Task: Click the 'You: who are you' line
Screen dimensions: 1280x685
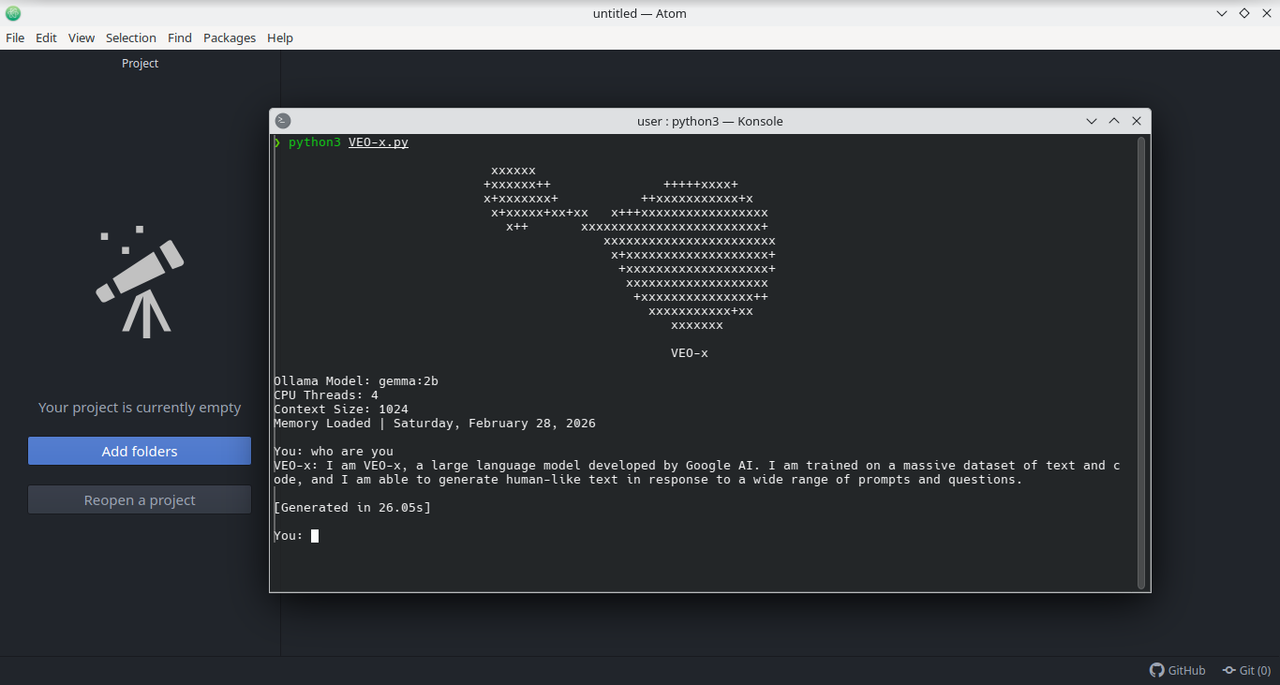Action: 334,452
